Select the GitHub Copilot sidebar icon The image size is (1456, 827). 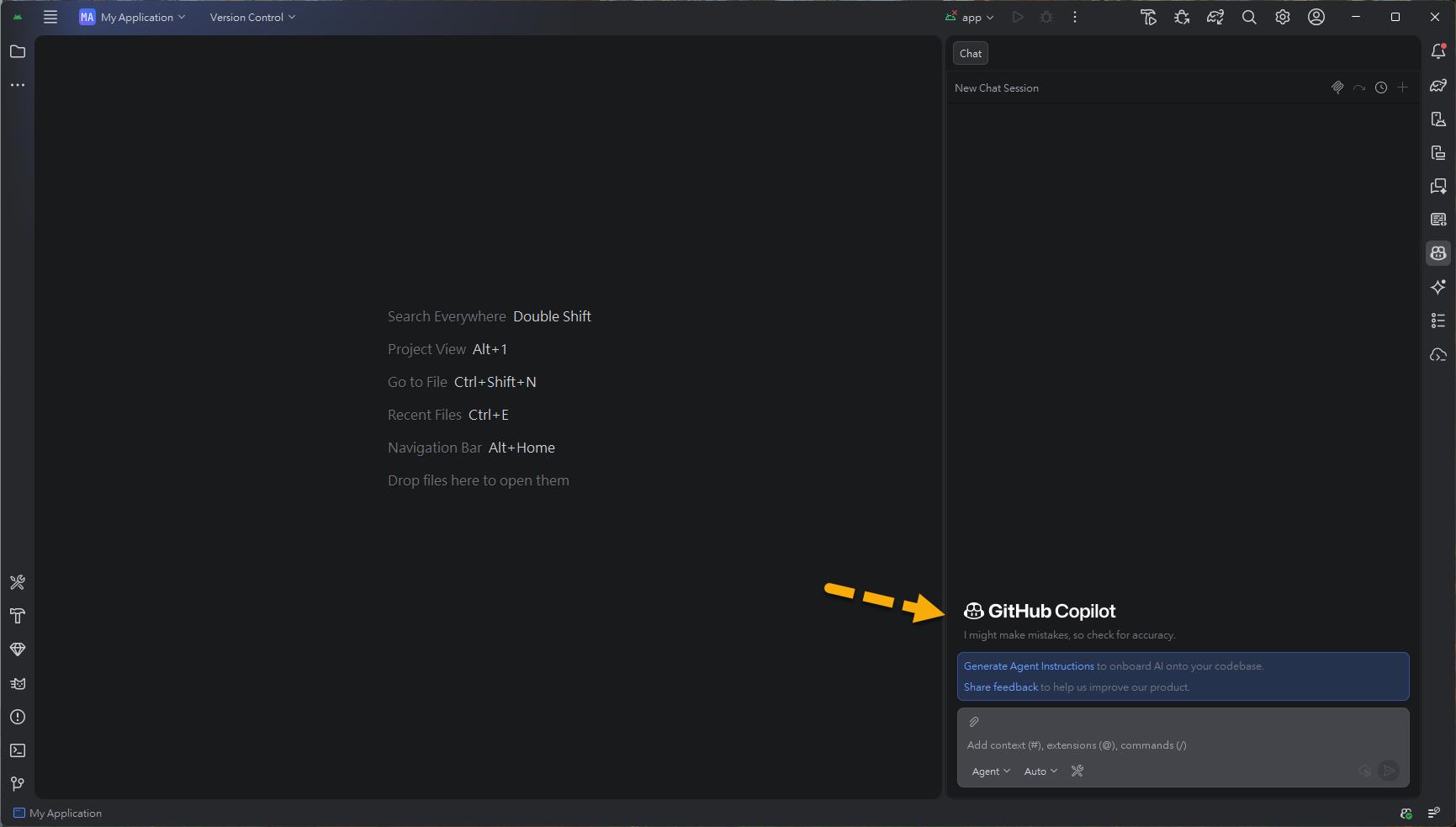(1438, 253)
